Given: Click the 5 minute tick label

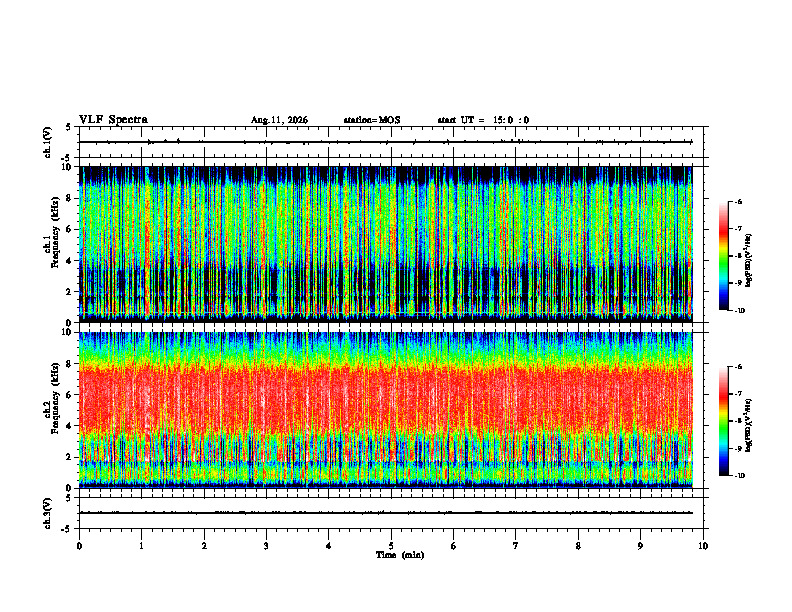Looking at the screenshot, I should coord(391,546).
